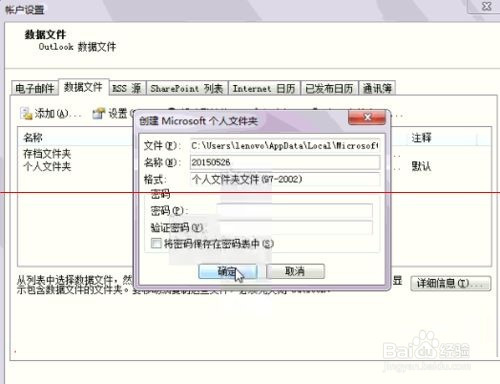Switch to the 电子邮件 tab

tap(35, 88)
